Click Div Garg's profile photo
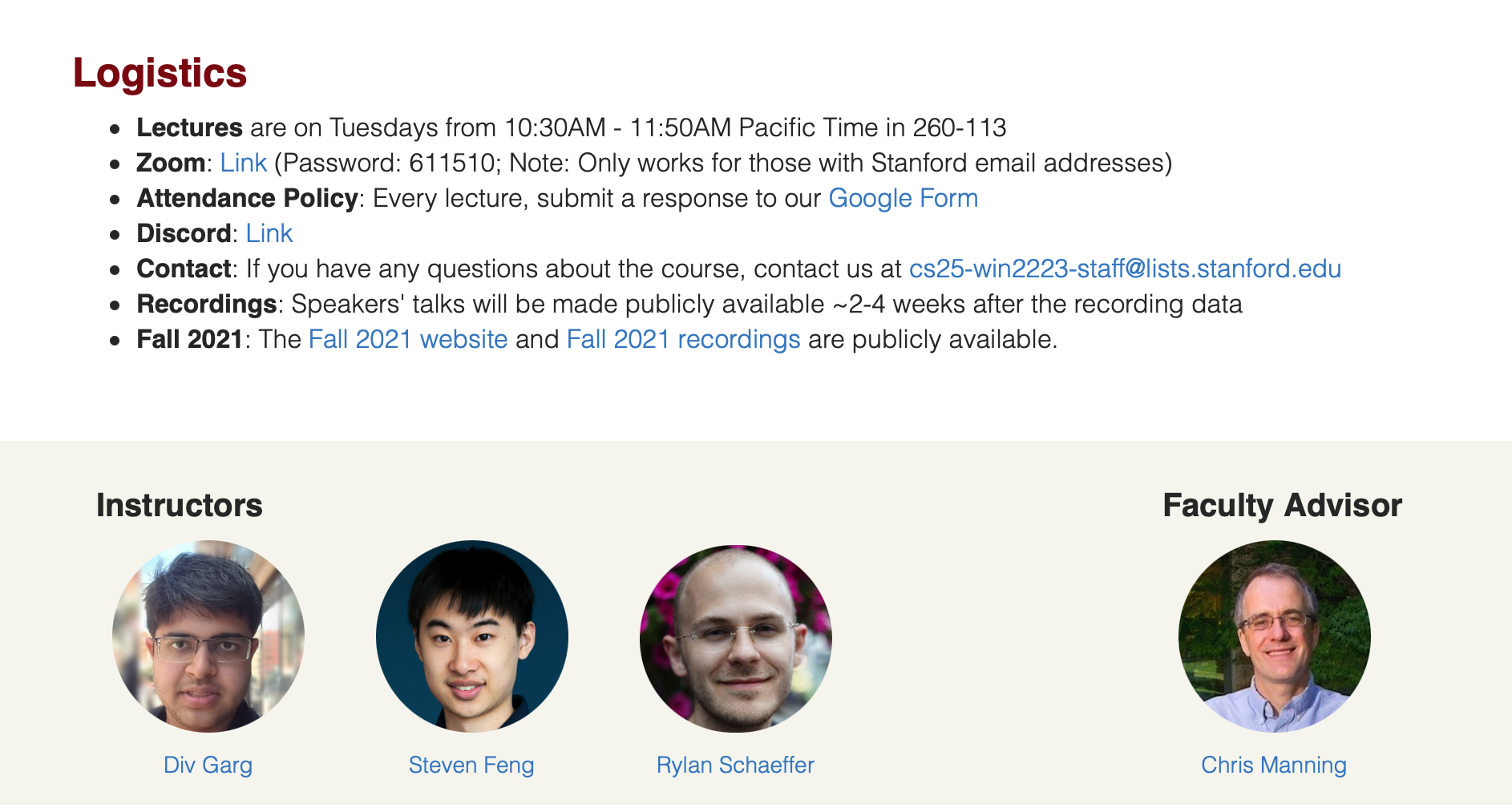 tap(208, 636)
